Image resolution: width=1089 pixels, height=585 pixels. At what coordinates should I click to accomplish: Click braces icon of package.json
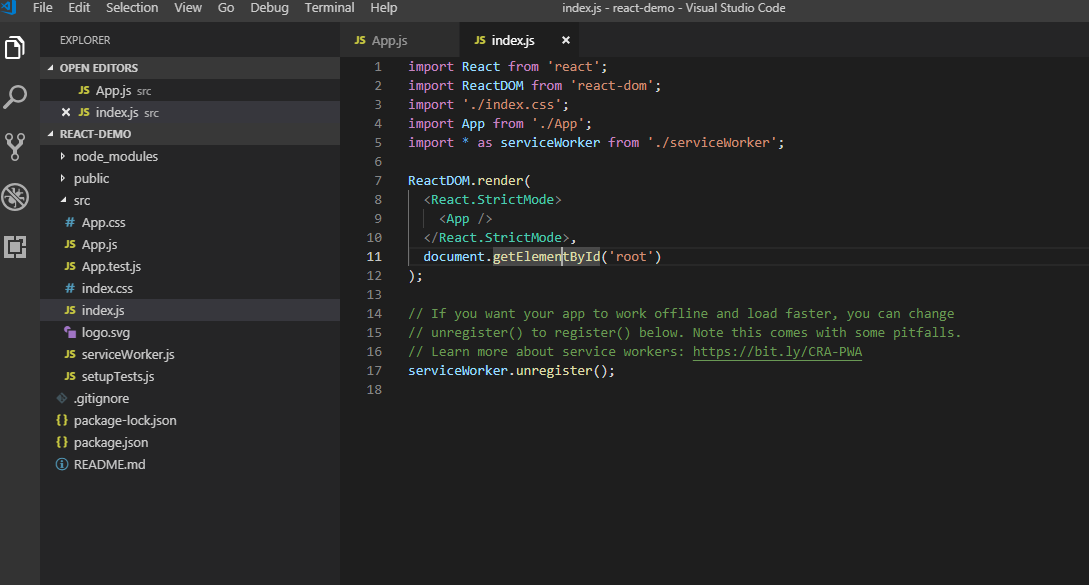pyautogui.click(x=62, y=442)
